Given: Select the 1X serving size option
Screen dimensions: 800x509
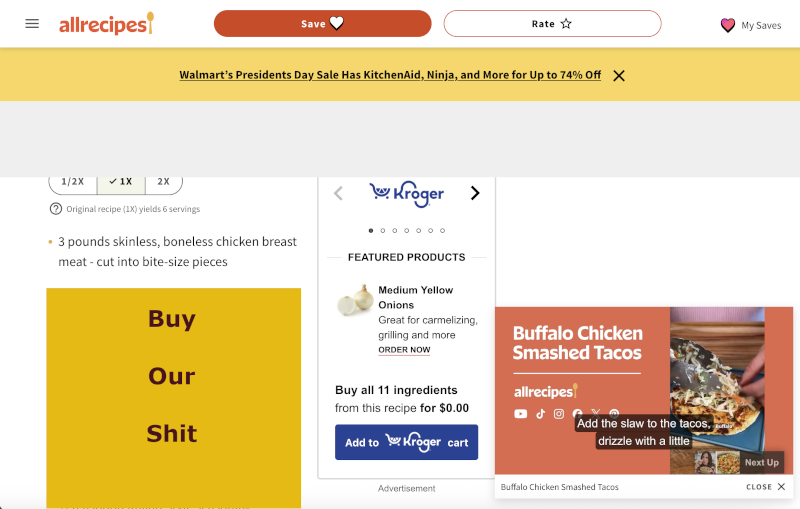Looking at the screenshot, I should click(121, 182).
